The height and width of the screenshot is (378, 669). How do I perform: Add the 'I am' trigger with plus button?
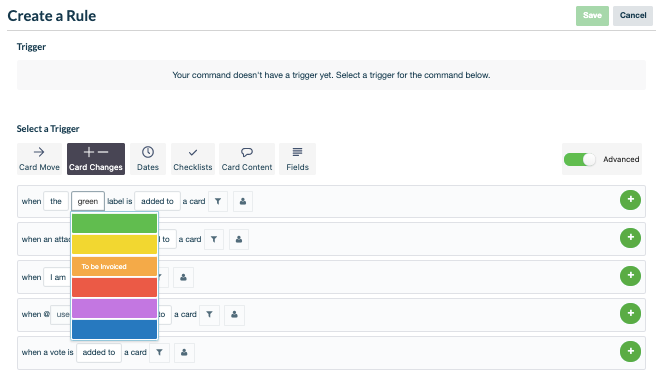[x=630, y=276]
